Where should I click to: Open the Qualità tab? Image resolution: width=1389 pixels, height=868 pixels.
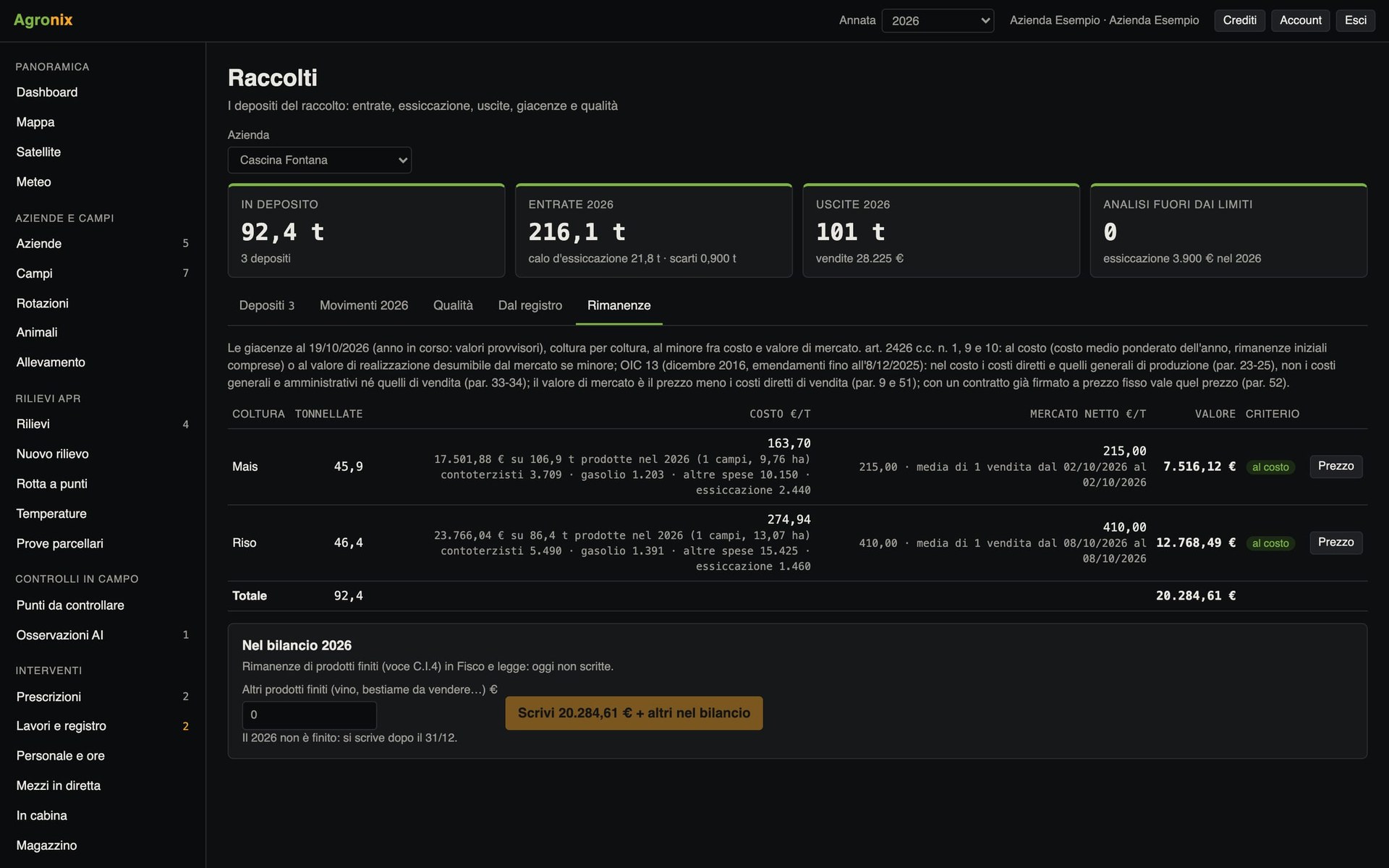tap(453, 305)
